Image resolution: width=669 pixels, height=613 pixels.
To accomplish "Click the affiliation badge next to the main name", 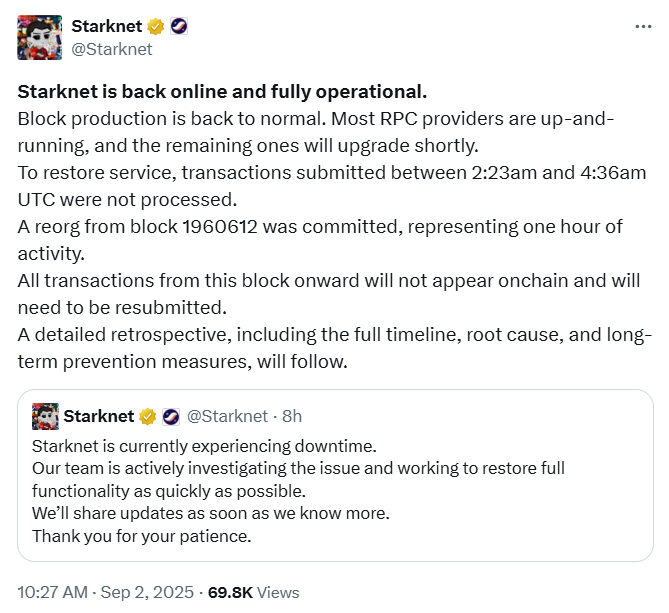I will [x=178, y=27].
